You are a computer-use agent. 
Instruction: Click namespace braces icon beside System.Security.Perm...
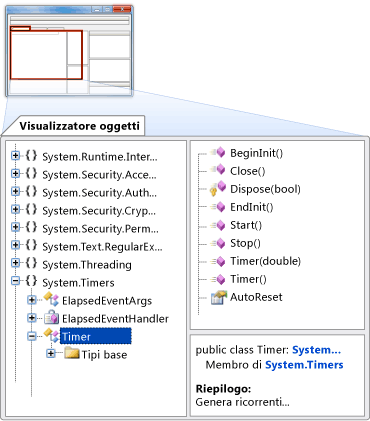[x=31, y=228]
